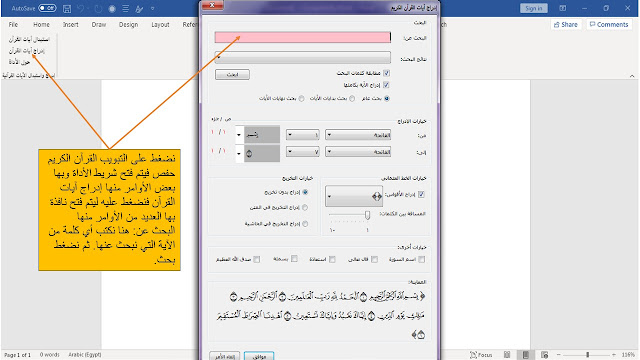
Task: Enable Focus mode in status bar
Action: pos(481,355)
